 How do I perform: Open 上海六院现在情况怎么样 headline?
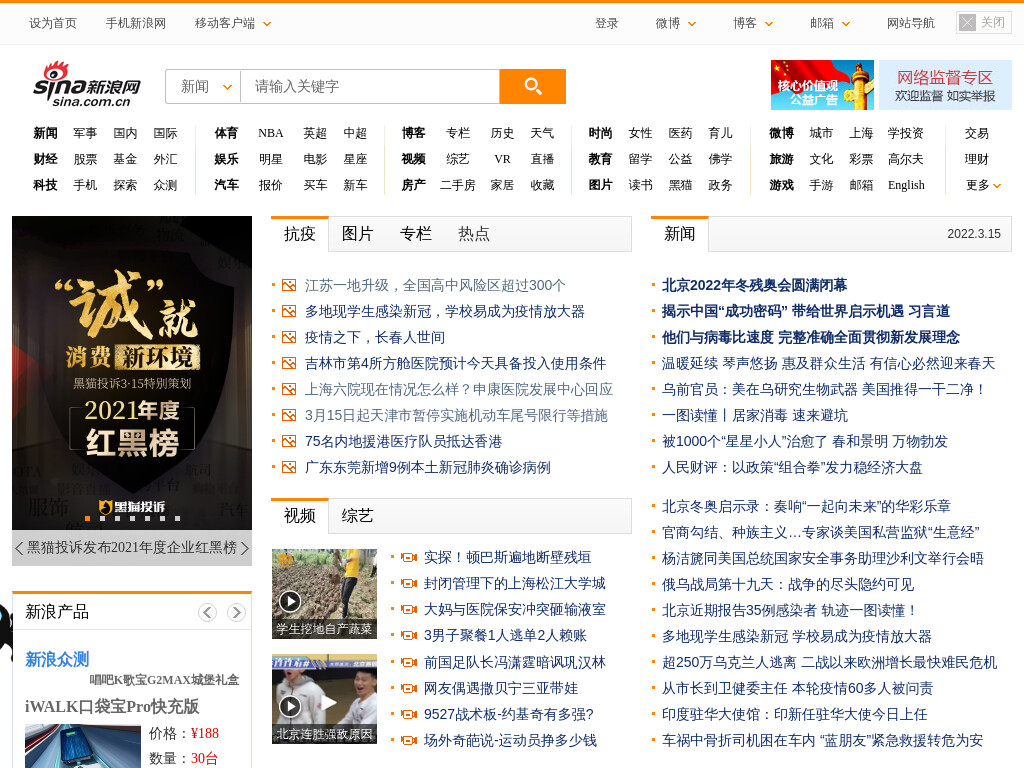[458, 390]
